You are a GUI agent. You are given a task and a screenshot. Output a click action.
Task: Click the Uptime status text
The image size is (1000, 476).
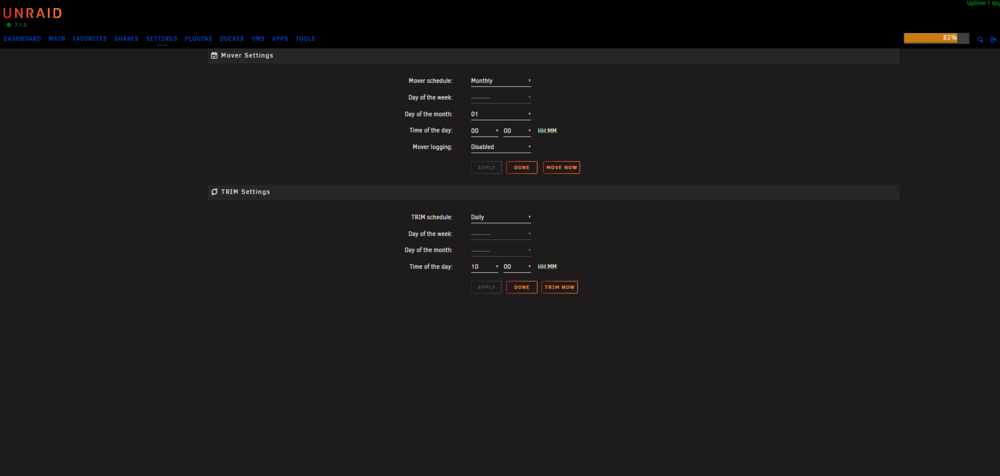(x=983, y=3)
